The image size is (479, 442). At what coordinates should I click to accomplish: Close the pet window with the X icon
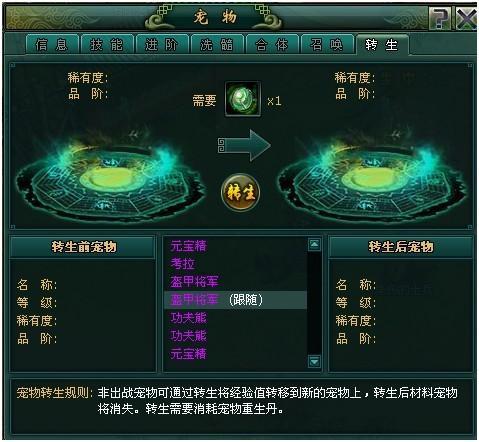466,19
